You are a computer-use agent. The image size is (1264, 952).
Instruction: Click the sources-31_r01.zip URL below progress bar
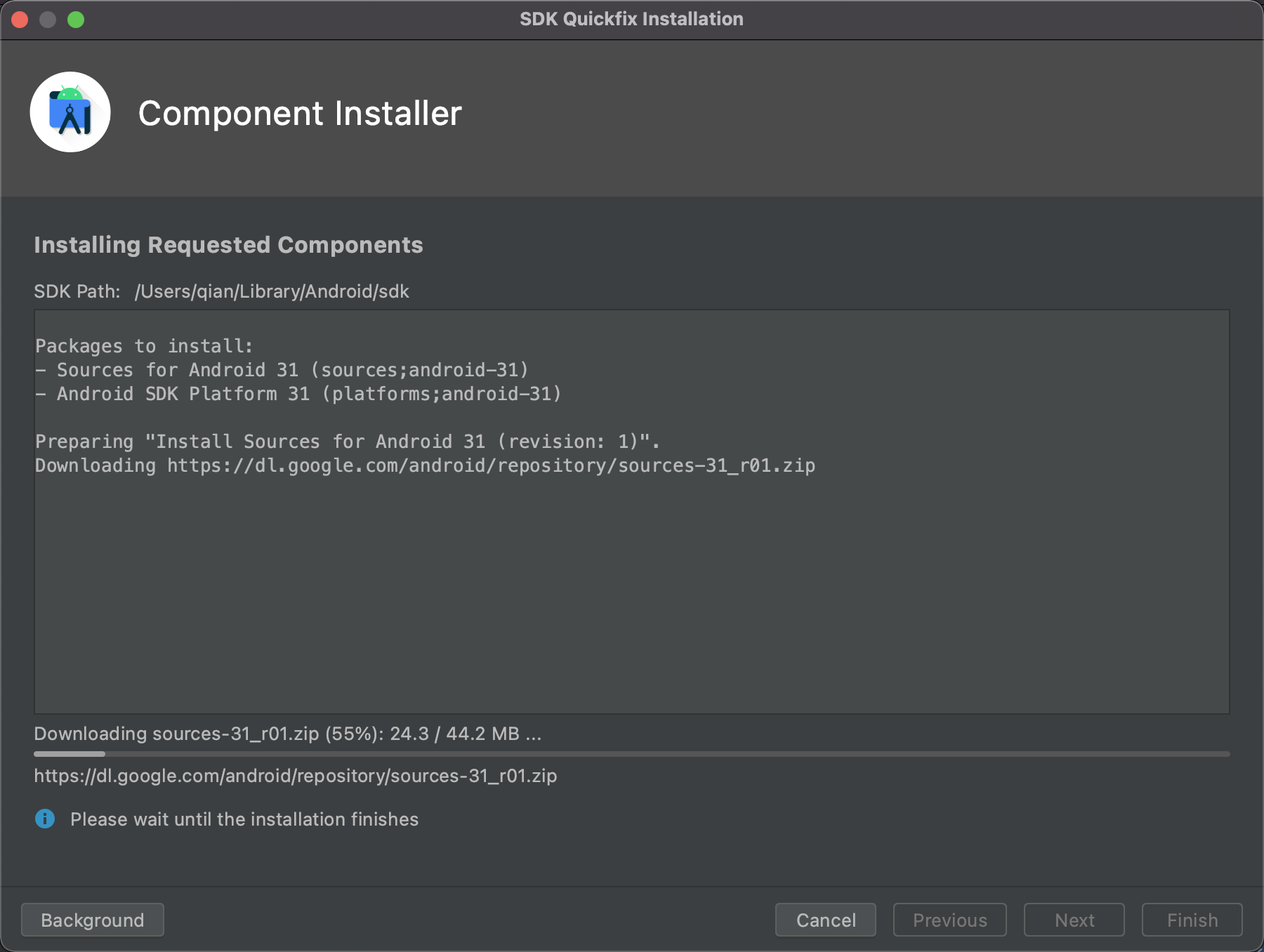[x=296, y=776]
